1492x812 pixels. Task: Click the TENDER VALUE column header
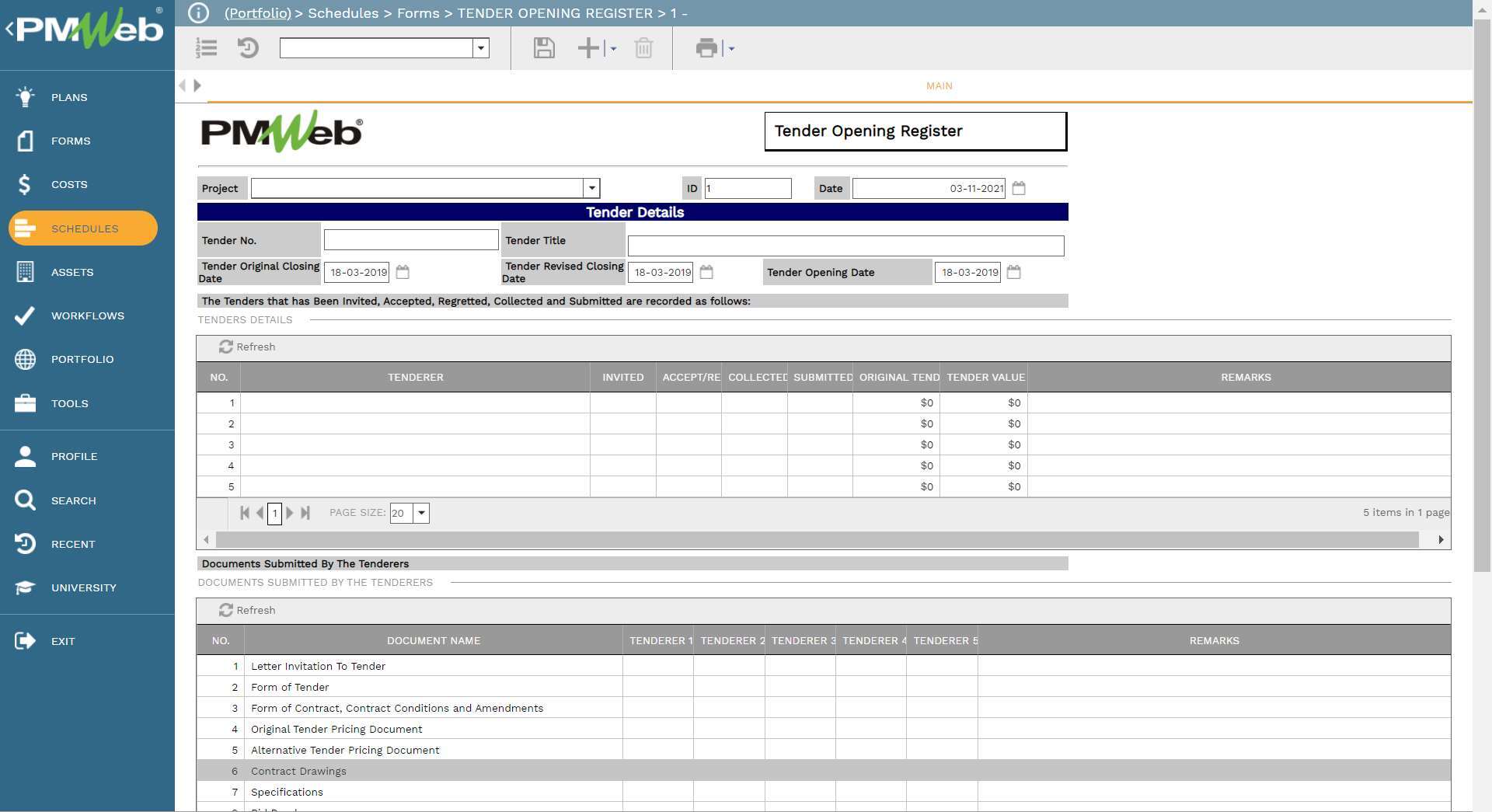(x=985, y=377)
